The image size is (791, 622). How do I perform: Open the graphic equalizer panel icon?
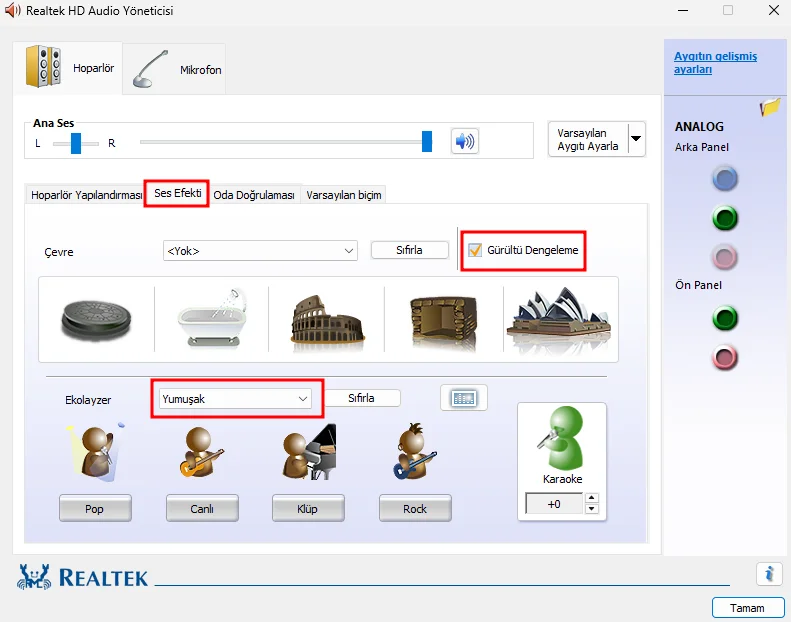pyautogui.click(x=464, y=398)
